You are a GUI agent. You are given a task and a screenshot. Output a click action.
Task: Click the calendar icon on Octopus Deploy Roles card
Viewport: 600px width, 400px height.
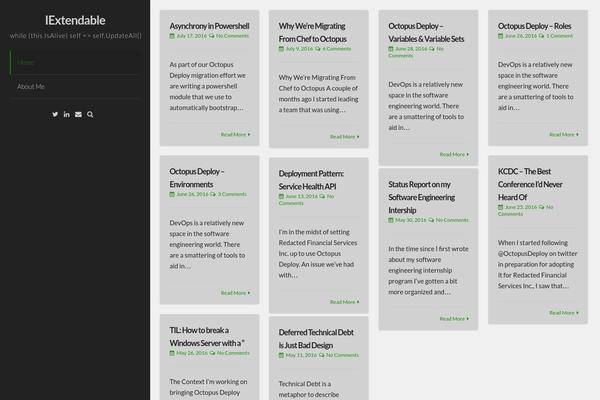pos(500,36)
